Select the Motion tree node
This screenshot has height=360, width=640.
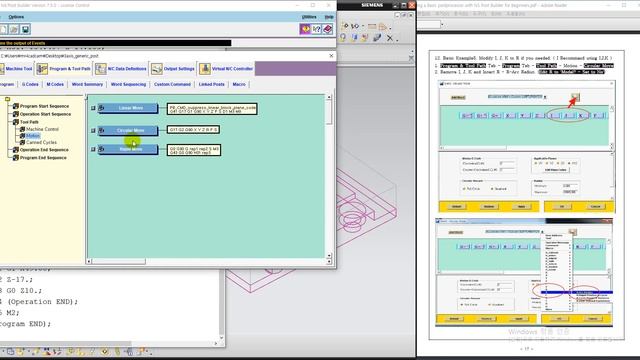33,136
